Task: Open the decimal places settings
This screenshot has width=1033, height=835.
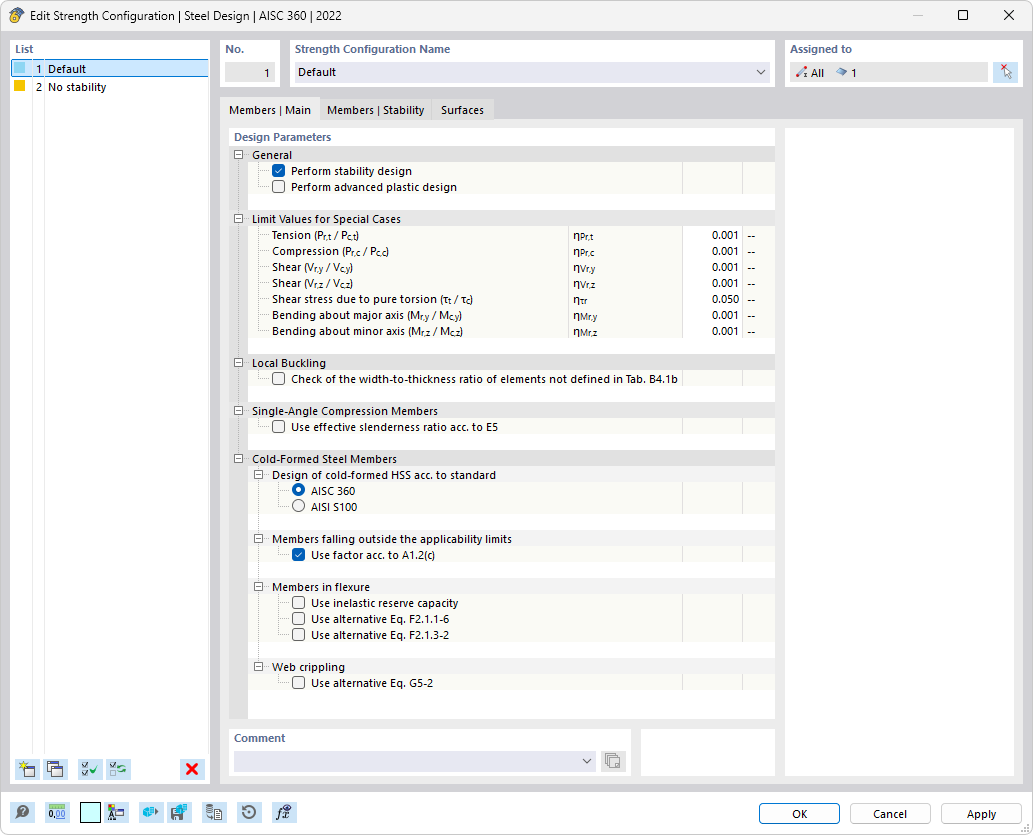Action: (x=57, y=812)
